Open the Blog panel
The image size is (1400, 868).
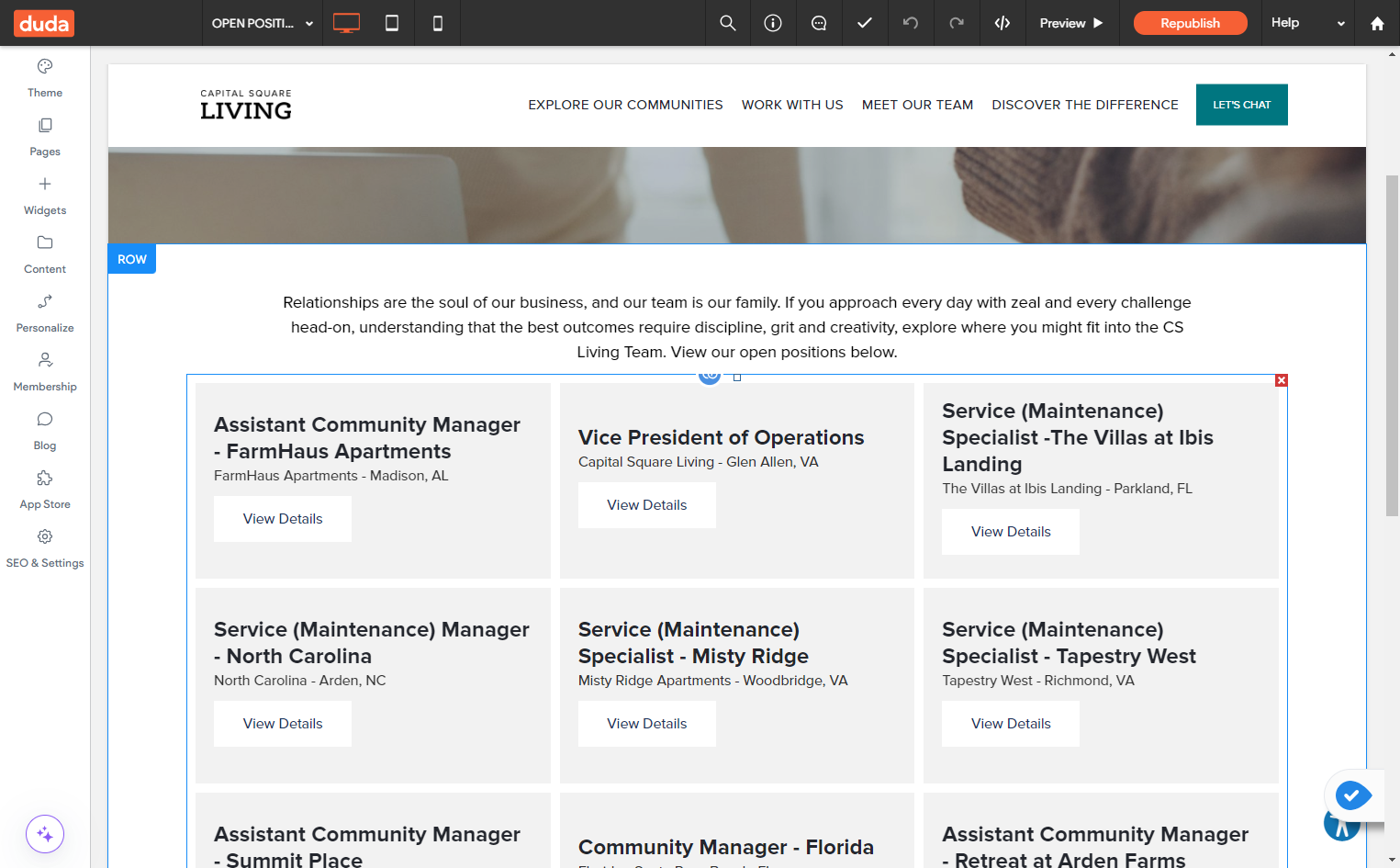coord(45,431)
